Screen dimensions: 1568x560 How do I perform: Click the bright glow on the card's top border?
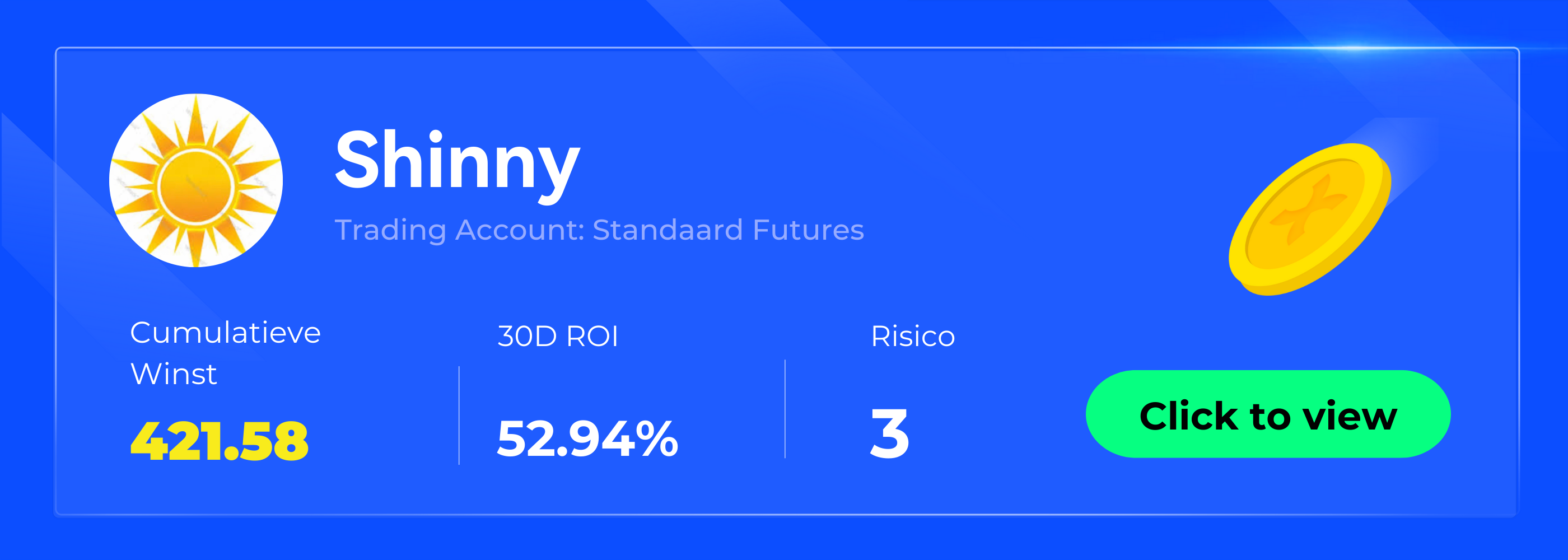1357,48
